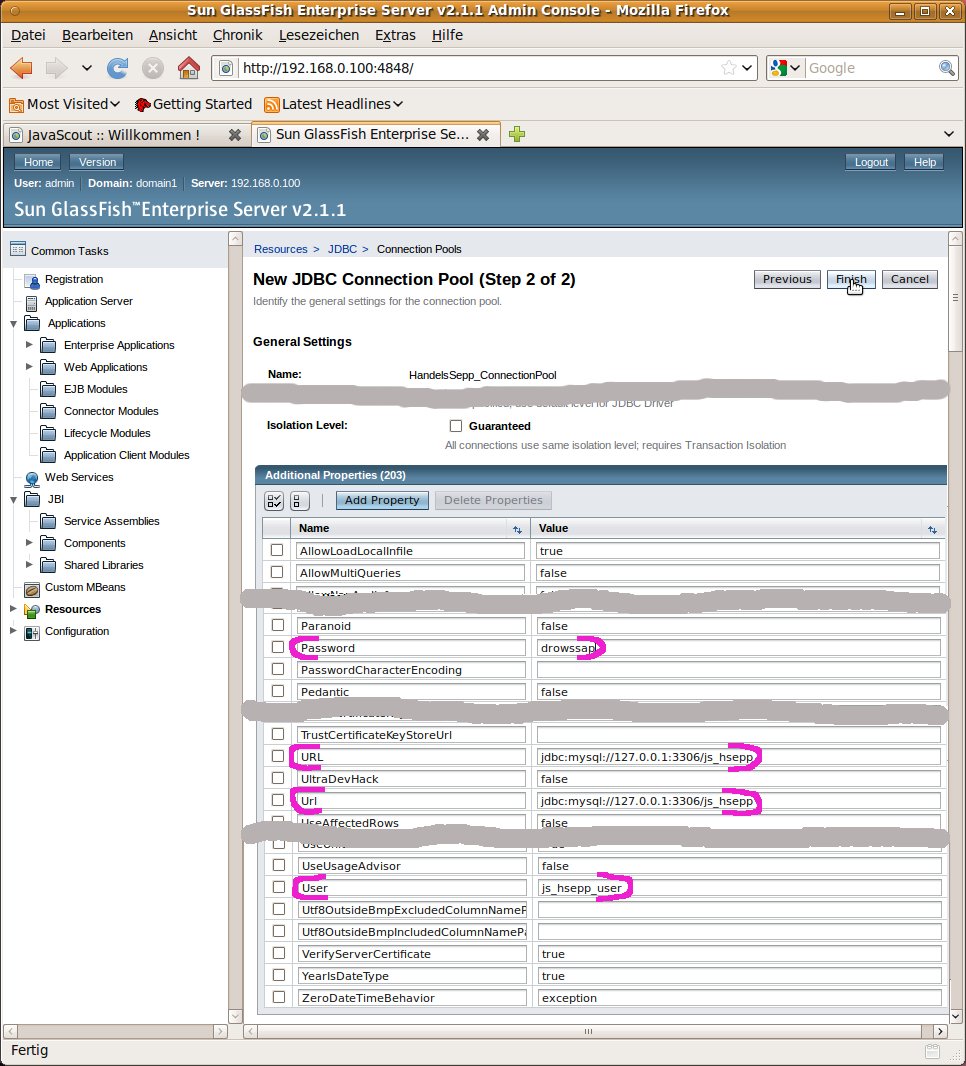Click the Firefox reload page icon

click(117, 68)
